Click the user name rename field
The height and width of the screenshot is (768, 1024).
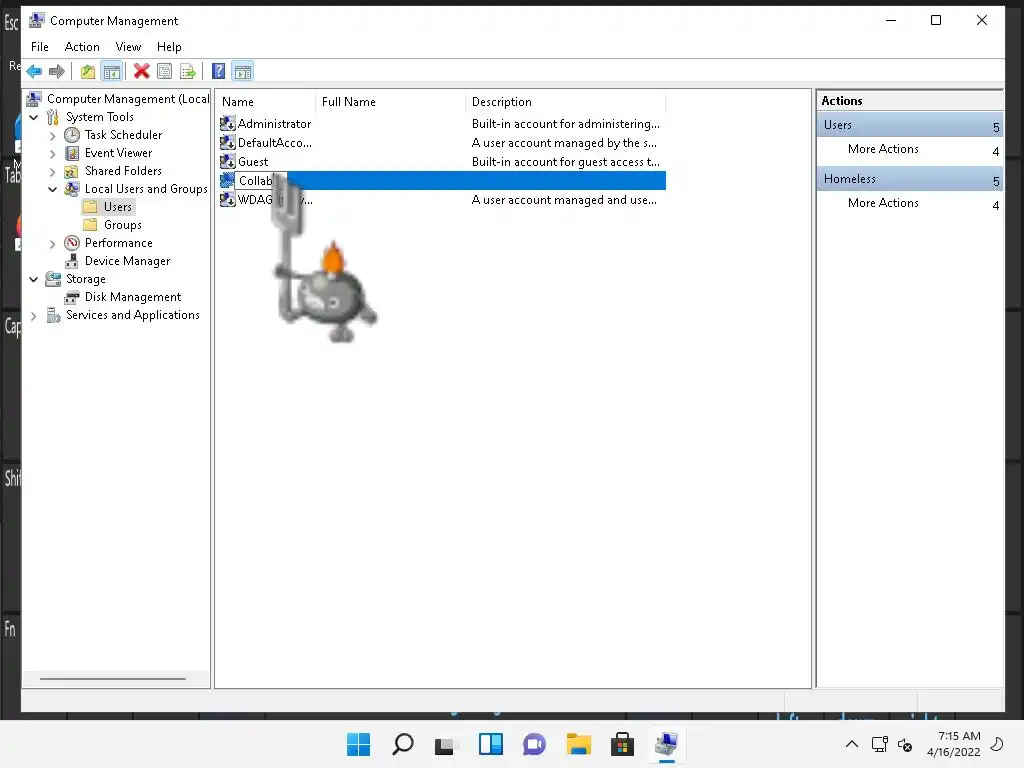pyautogui.click(x=260, y=181)
